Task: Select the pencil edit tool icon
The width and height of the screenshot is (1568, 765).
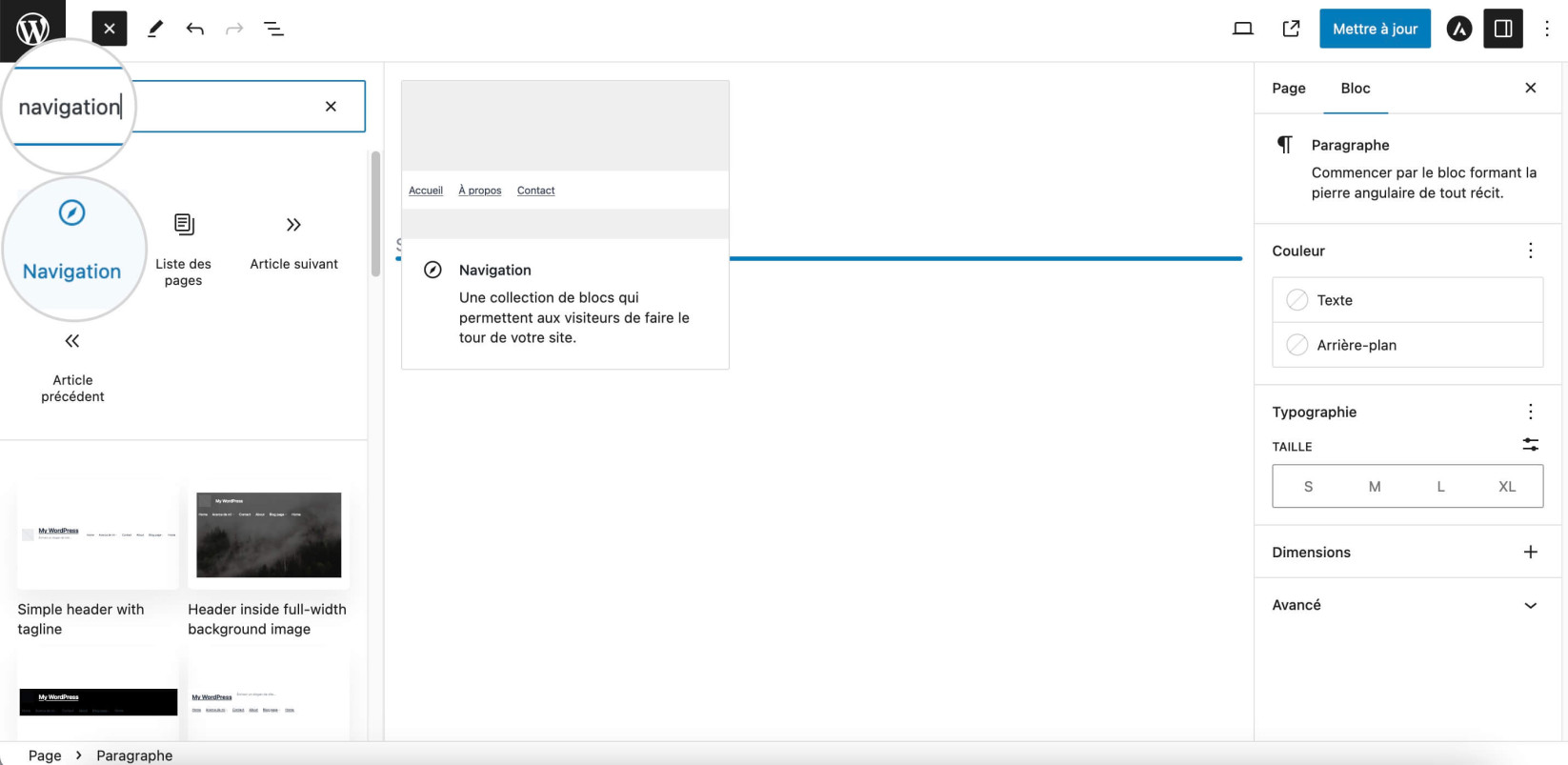Action: click(155, 29)
